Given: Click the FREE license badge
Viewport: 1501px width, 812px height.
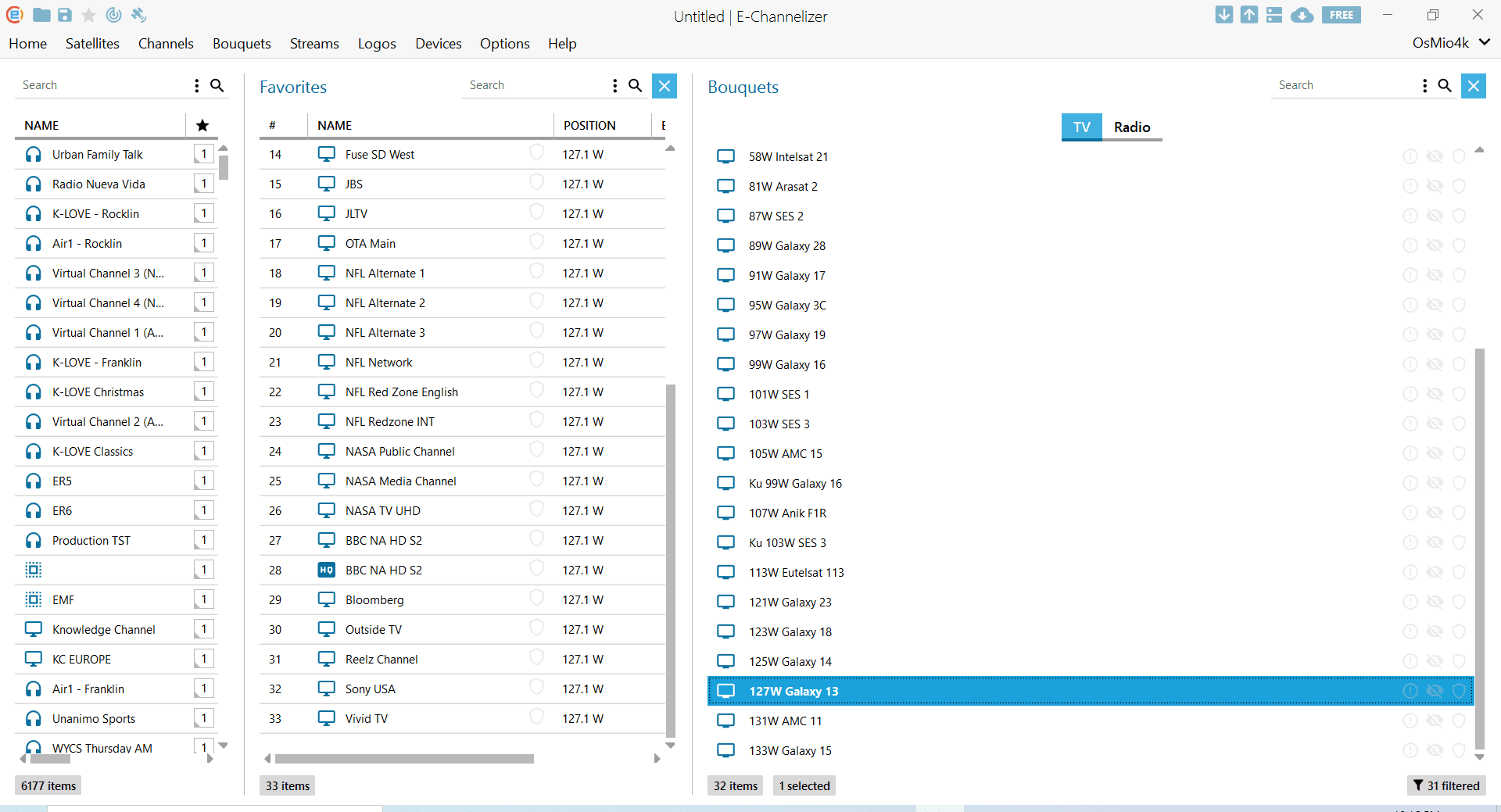Looking at the screenshot, I should 1341,15.
